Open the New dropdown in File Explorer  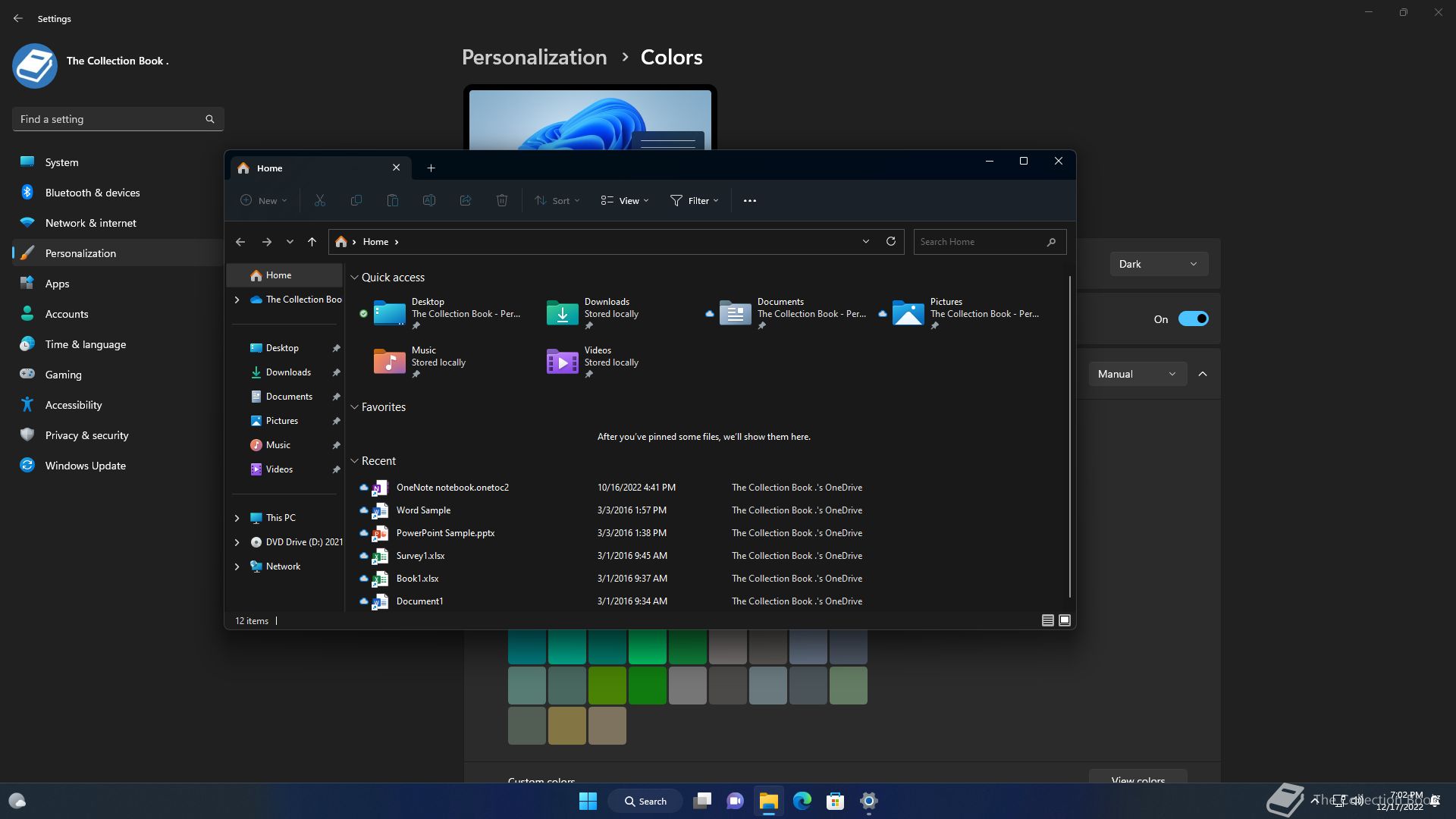click(x=263, y=200)
